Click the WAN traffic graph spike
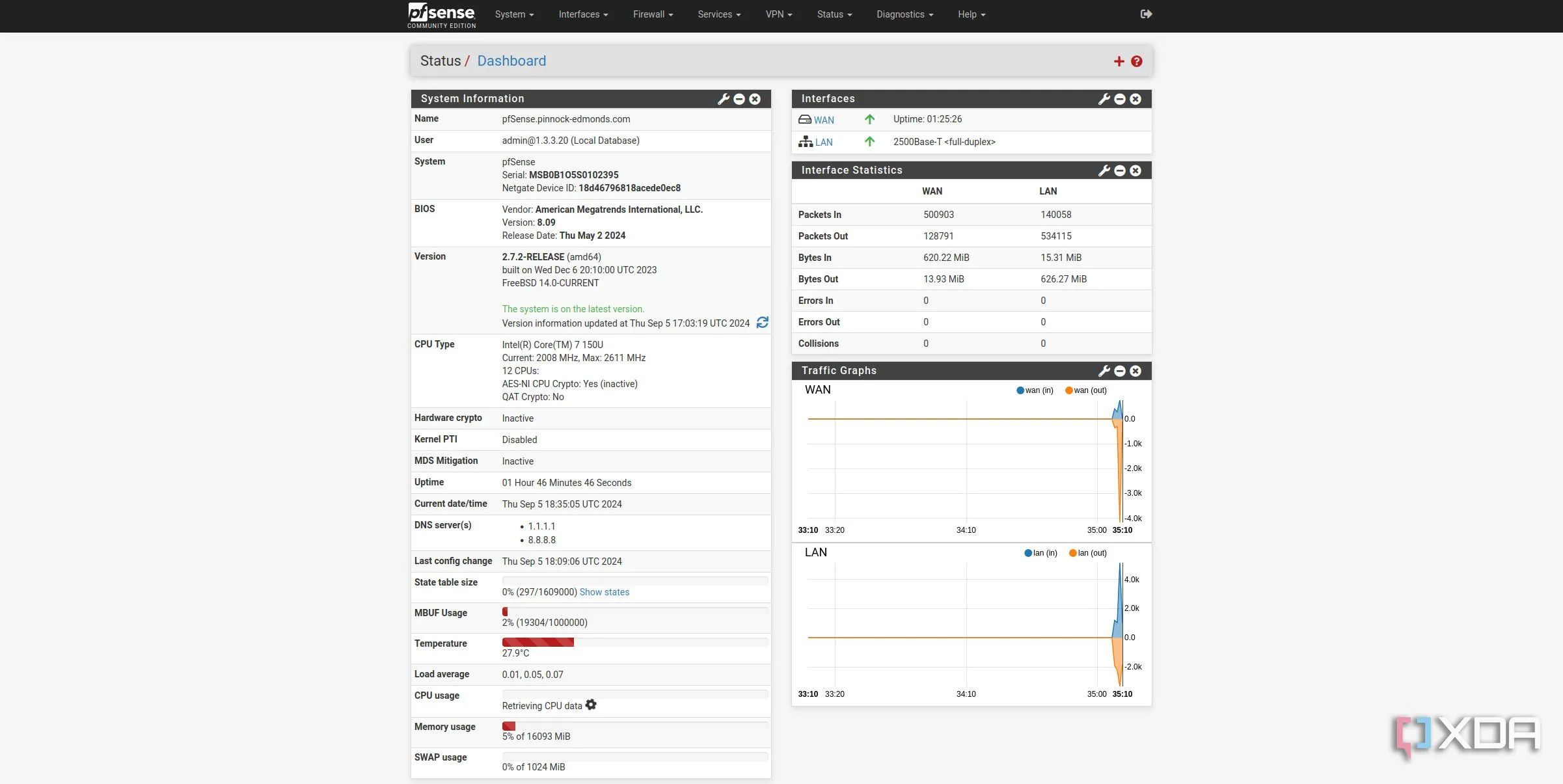 pyautogui.click(x=1119, y=462)
